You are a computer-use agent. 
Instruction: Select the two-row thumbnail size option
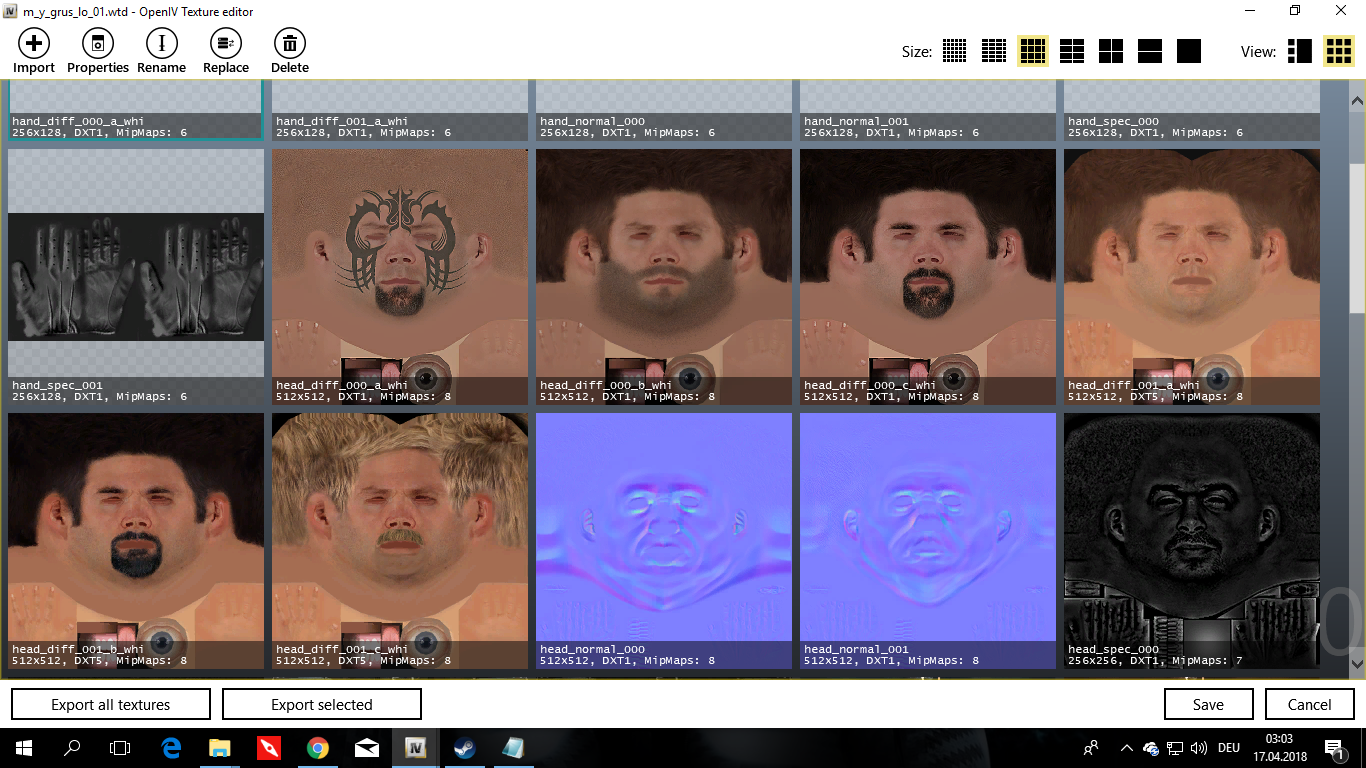pos(1150,51)
